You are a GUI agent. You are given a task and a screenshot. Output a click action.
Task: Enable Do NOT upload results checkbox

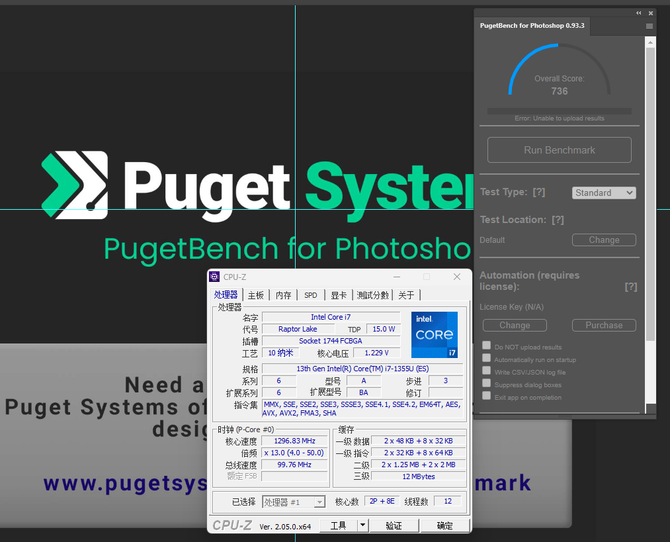[486, 345]
